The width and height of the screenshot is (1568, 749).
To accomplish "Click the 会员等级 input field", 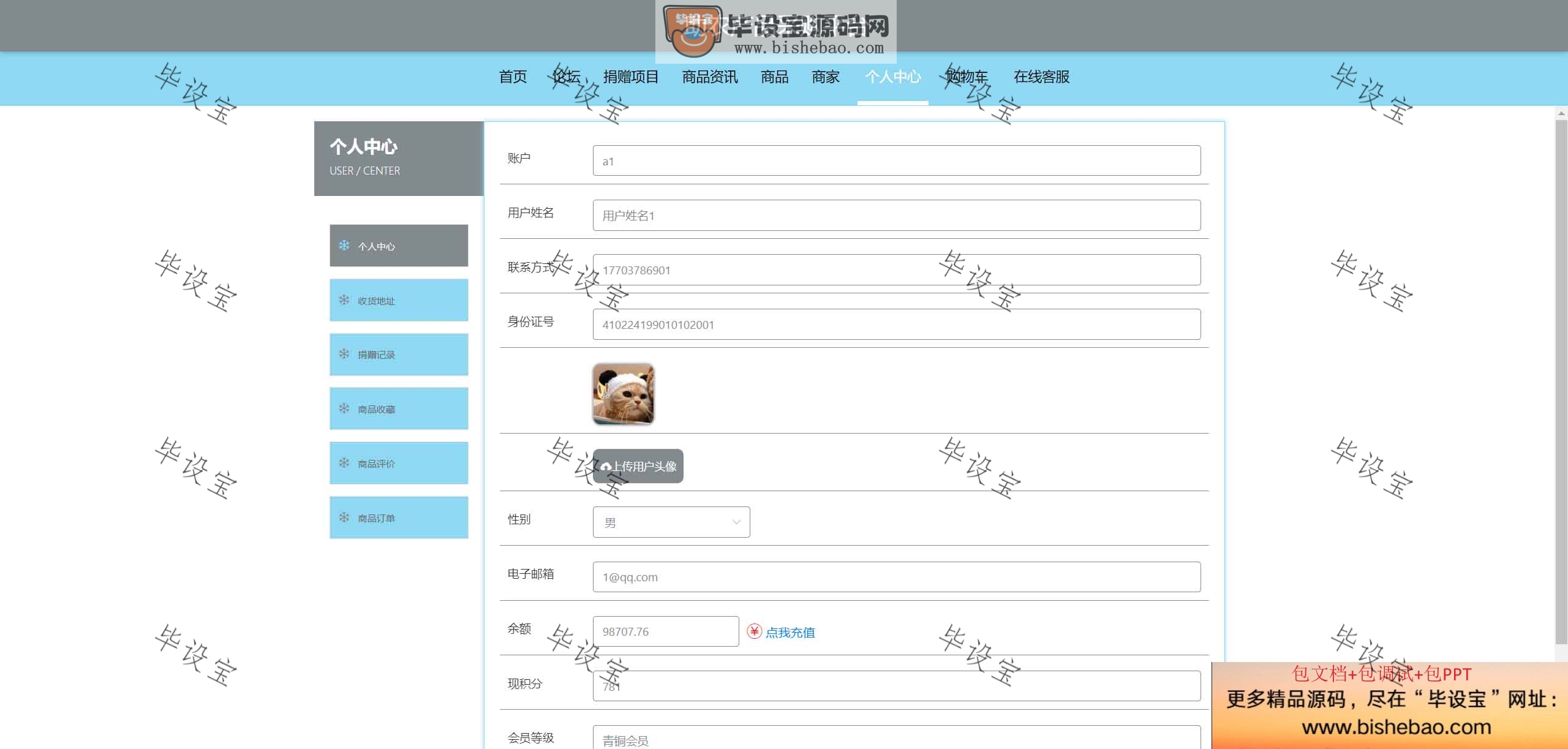I will click(897, 737).
